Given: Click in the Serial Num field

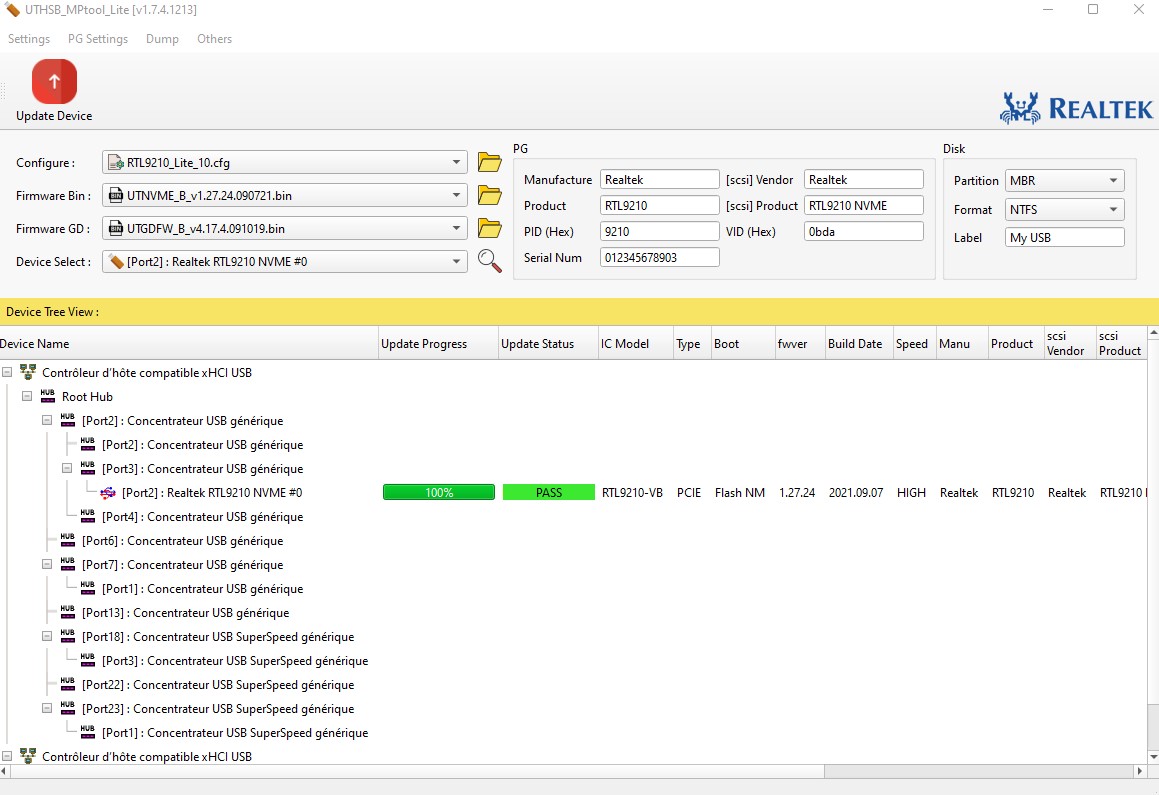Looking at the screenshot, I should tap(659, 257).
